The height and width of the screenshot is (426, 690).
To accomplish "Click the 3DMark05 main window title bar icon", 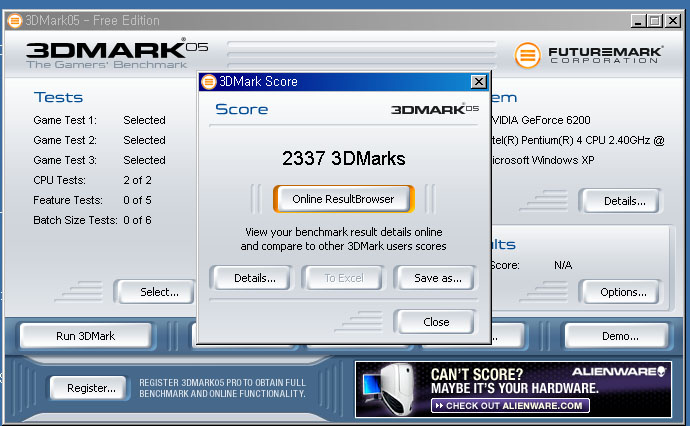I will point(15,21).
